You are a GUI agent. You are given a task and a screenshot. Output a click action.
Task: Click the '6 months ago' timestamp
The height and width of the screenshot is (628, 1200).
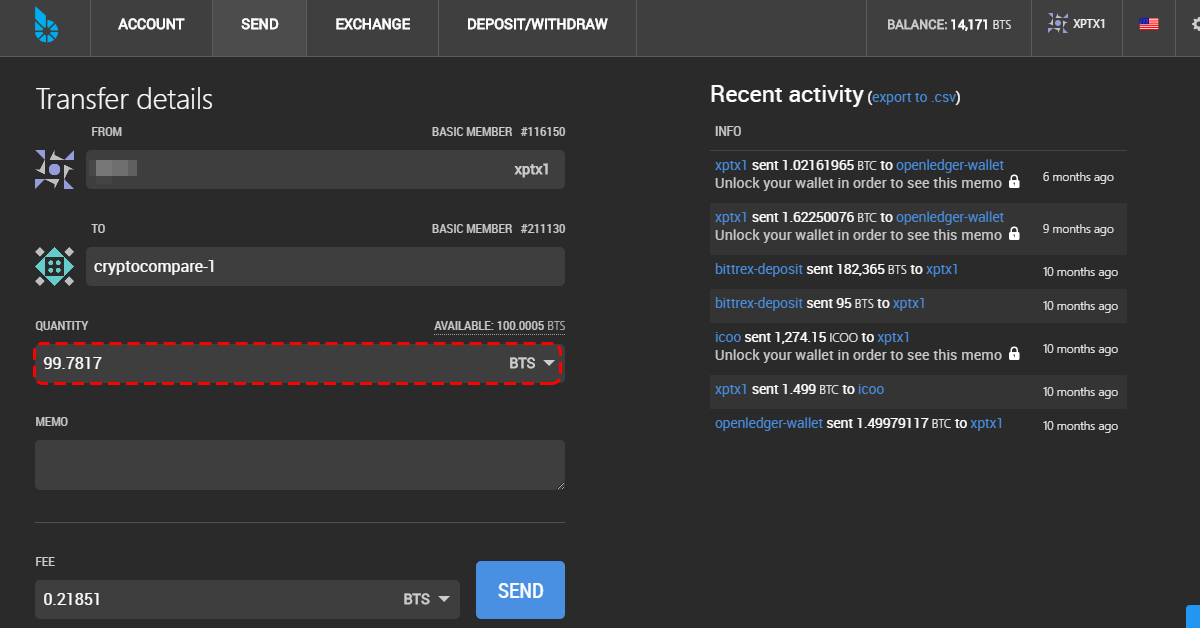tap(1078, 177)
